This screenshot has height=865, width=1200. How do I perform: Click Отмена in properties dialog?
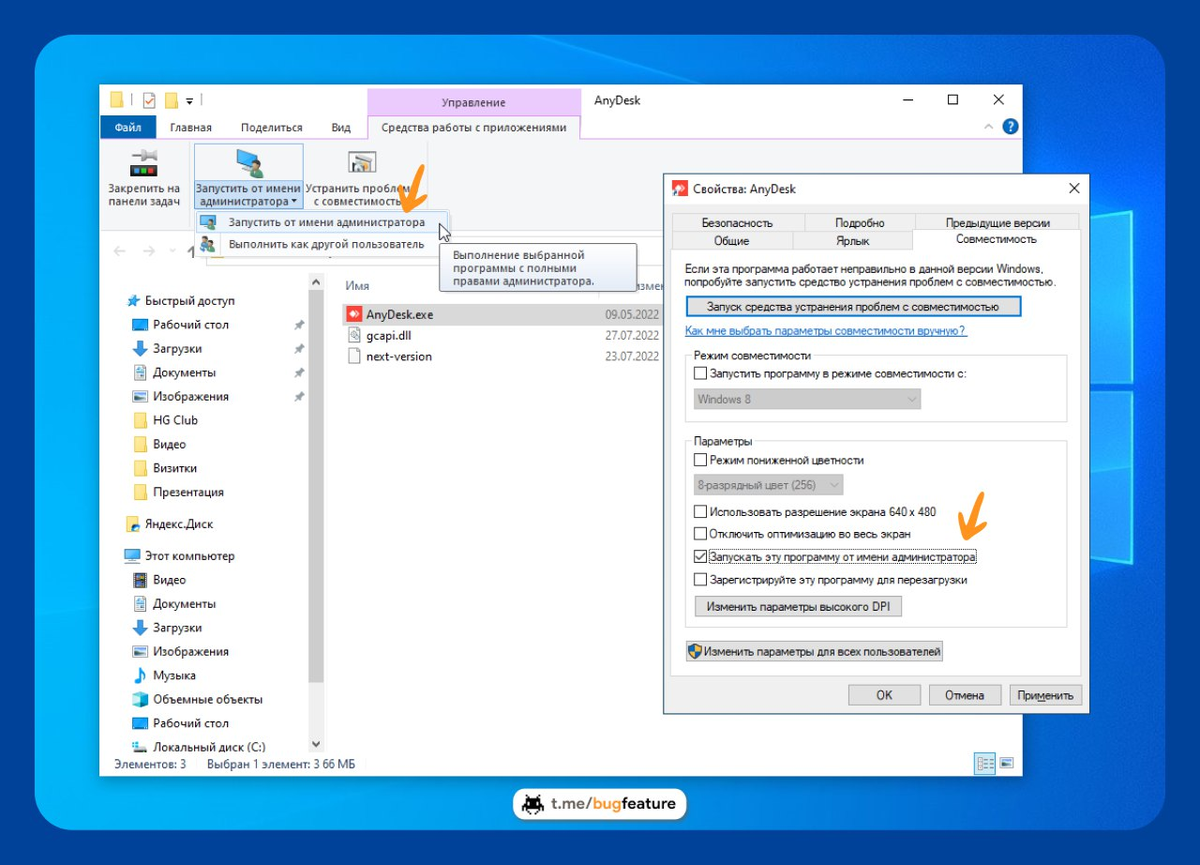[965, 695]
